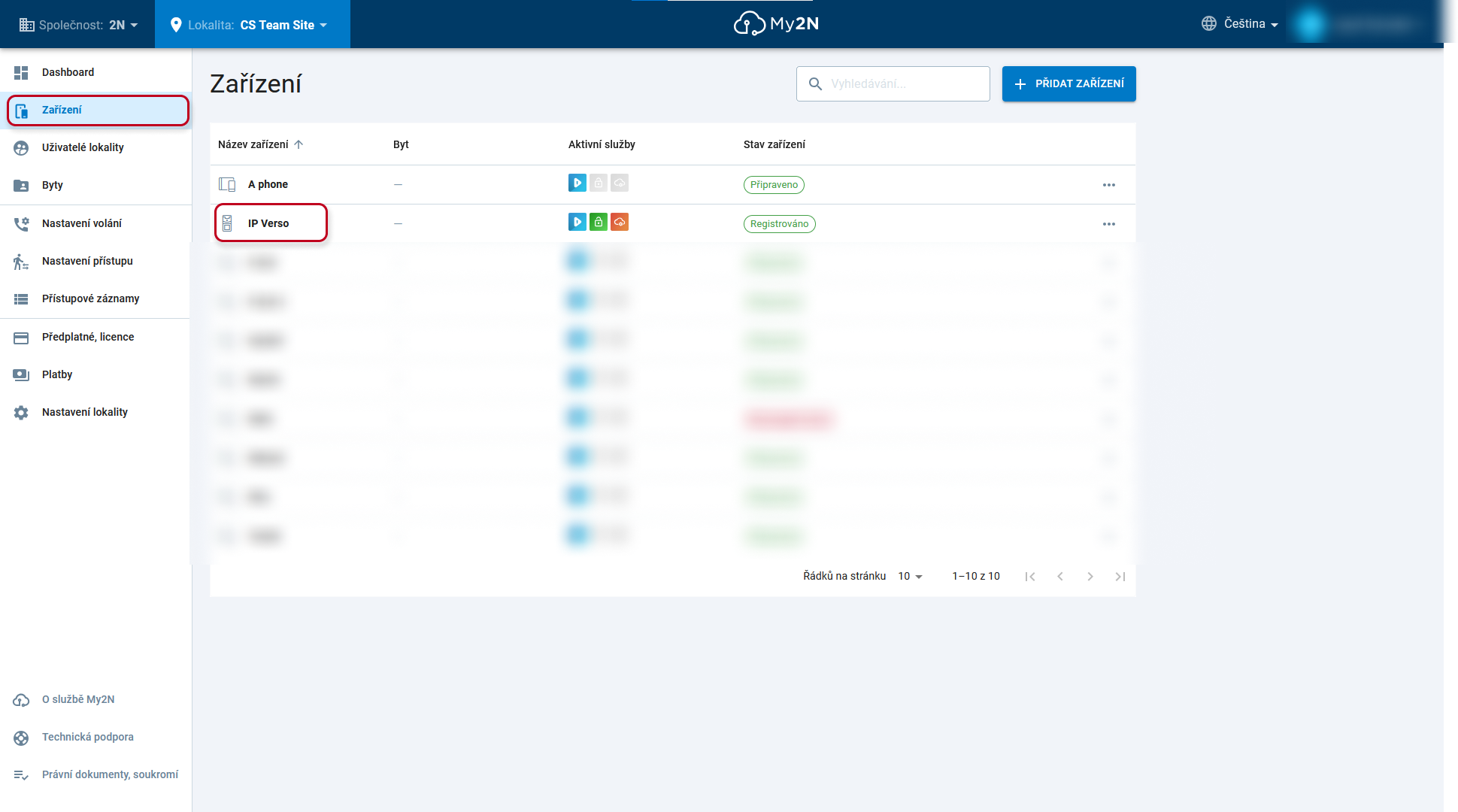Click the blue video service icon for A phone
The image size is (1458, 812).
point(577,183)
